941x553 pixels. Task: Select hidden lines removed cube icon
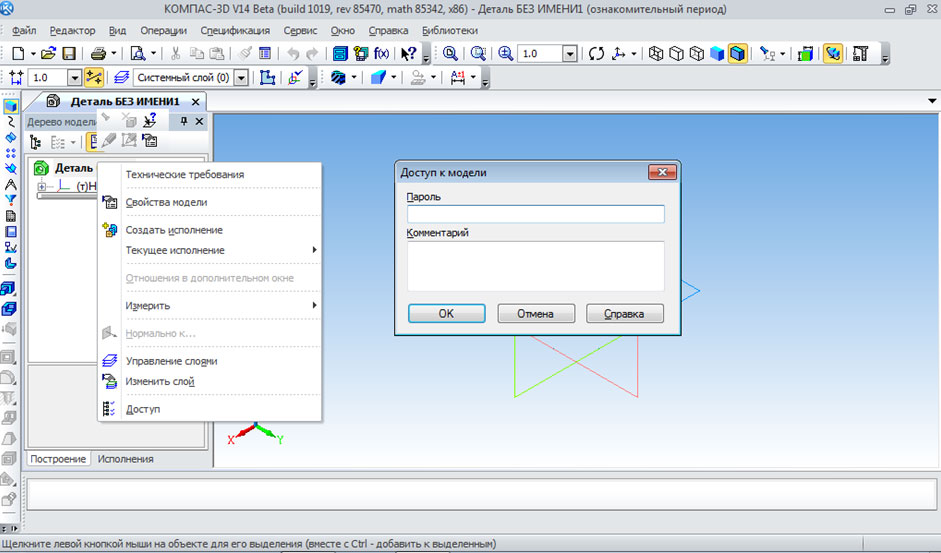[x=676, y=53]
